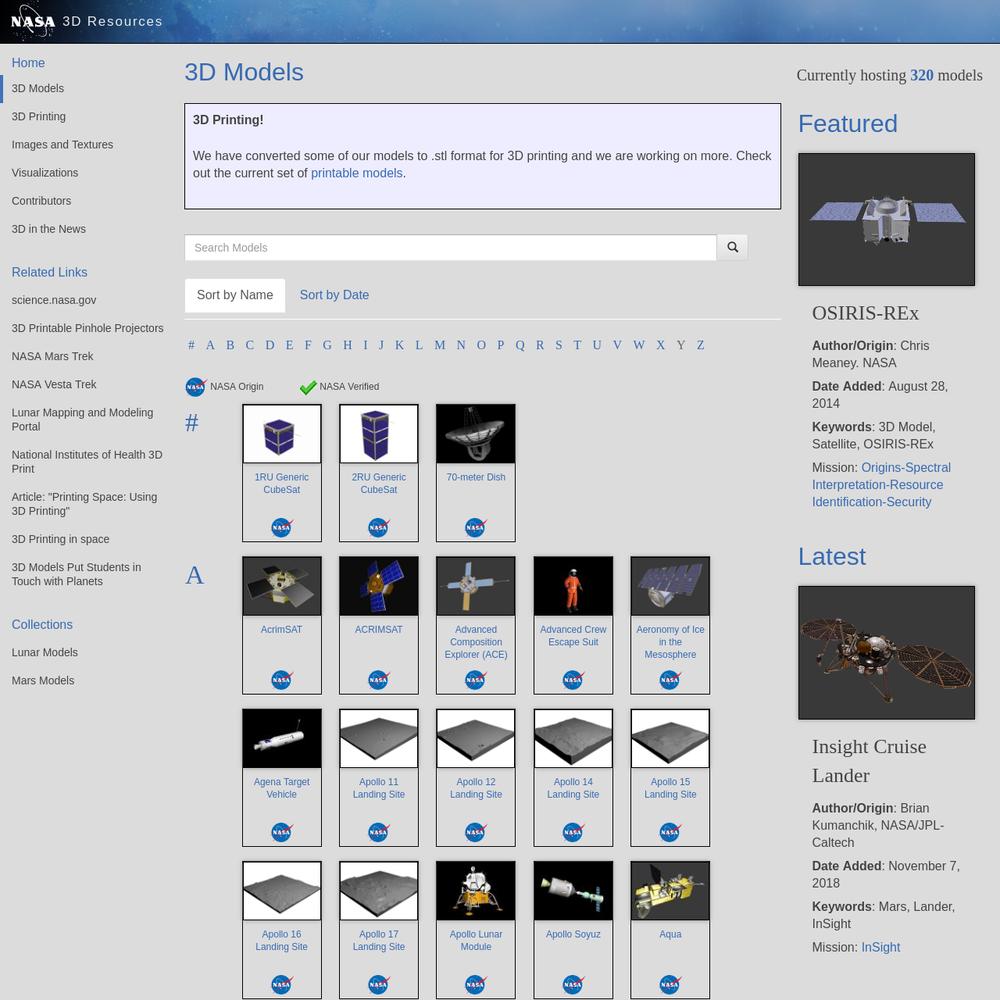Open Lunar Mapping and Modeling Portal link
Viewport: 1000px width, 1000px height.
[82, 420]
